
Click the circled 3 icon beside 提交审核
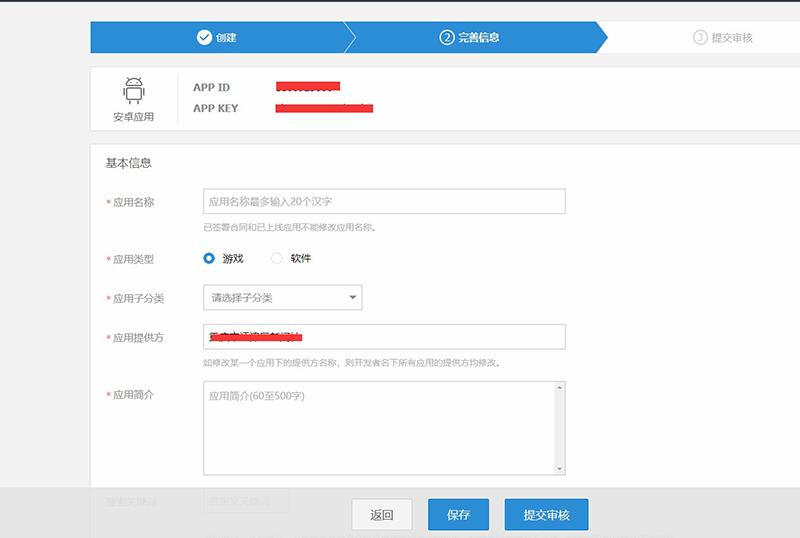(x=700, y=38)
